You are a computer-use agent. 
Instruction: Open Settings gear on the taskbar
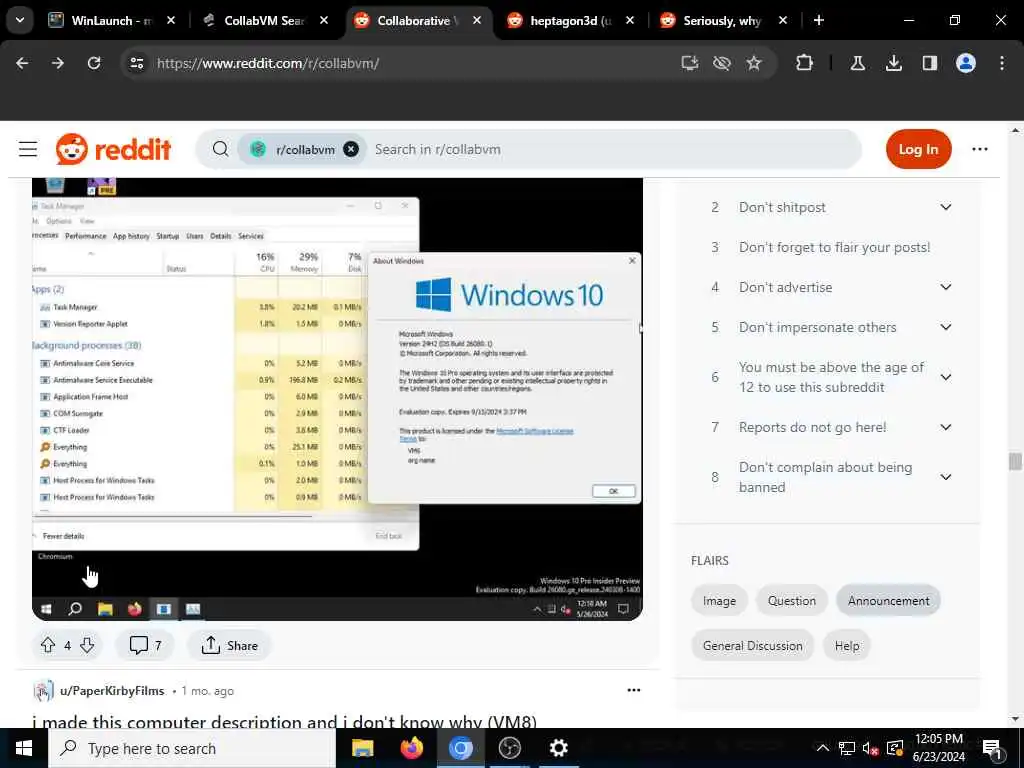558,748
